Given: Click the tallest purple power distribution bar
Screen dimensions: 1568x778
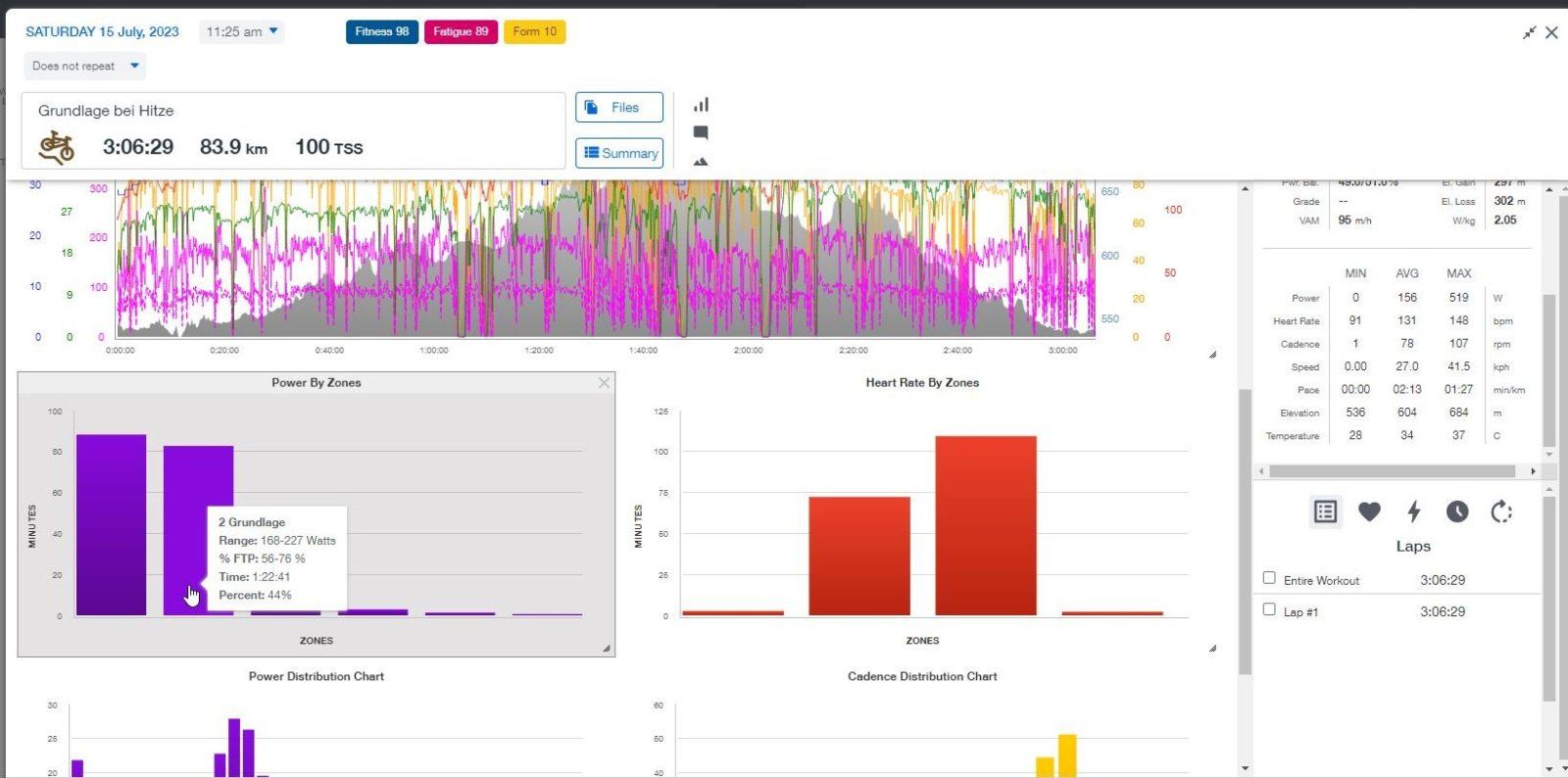Looking at the screenshot, I should pos(234,748).
